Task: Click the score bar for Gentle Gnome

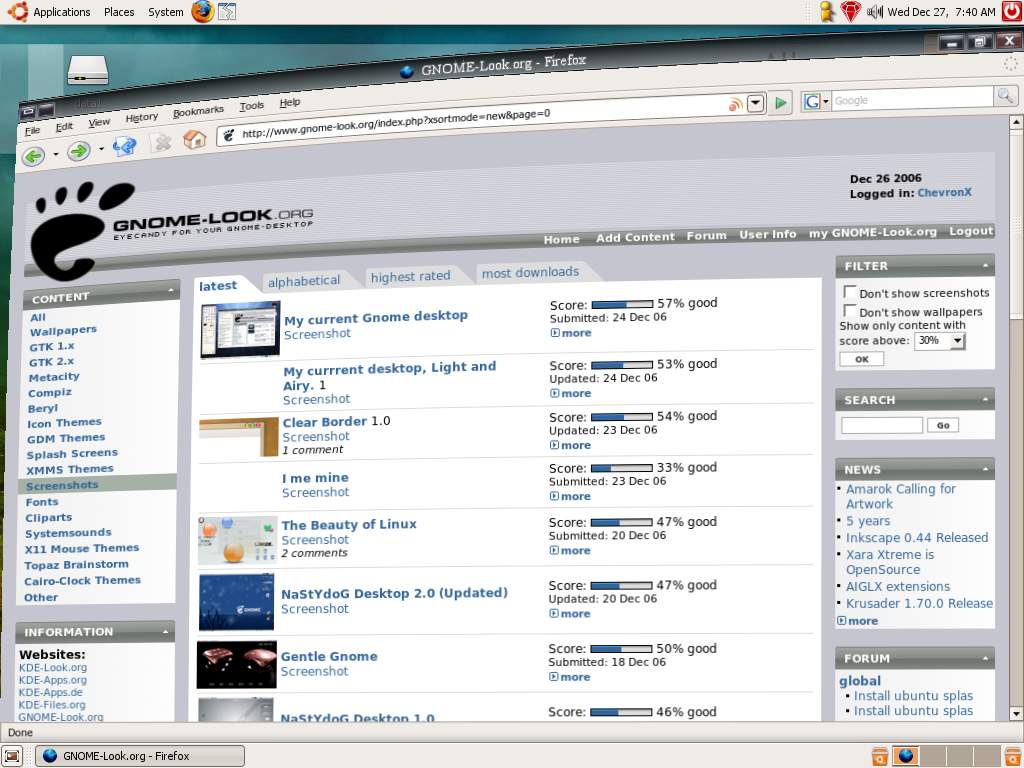Action: click(x=621, y=648)
